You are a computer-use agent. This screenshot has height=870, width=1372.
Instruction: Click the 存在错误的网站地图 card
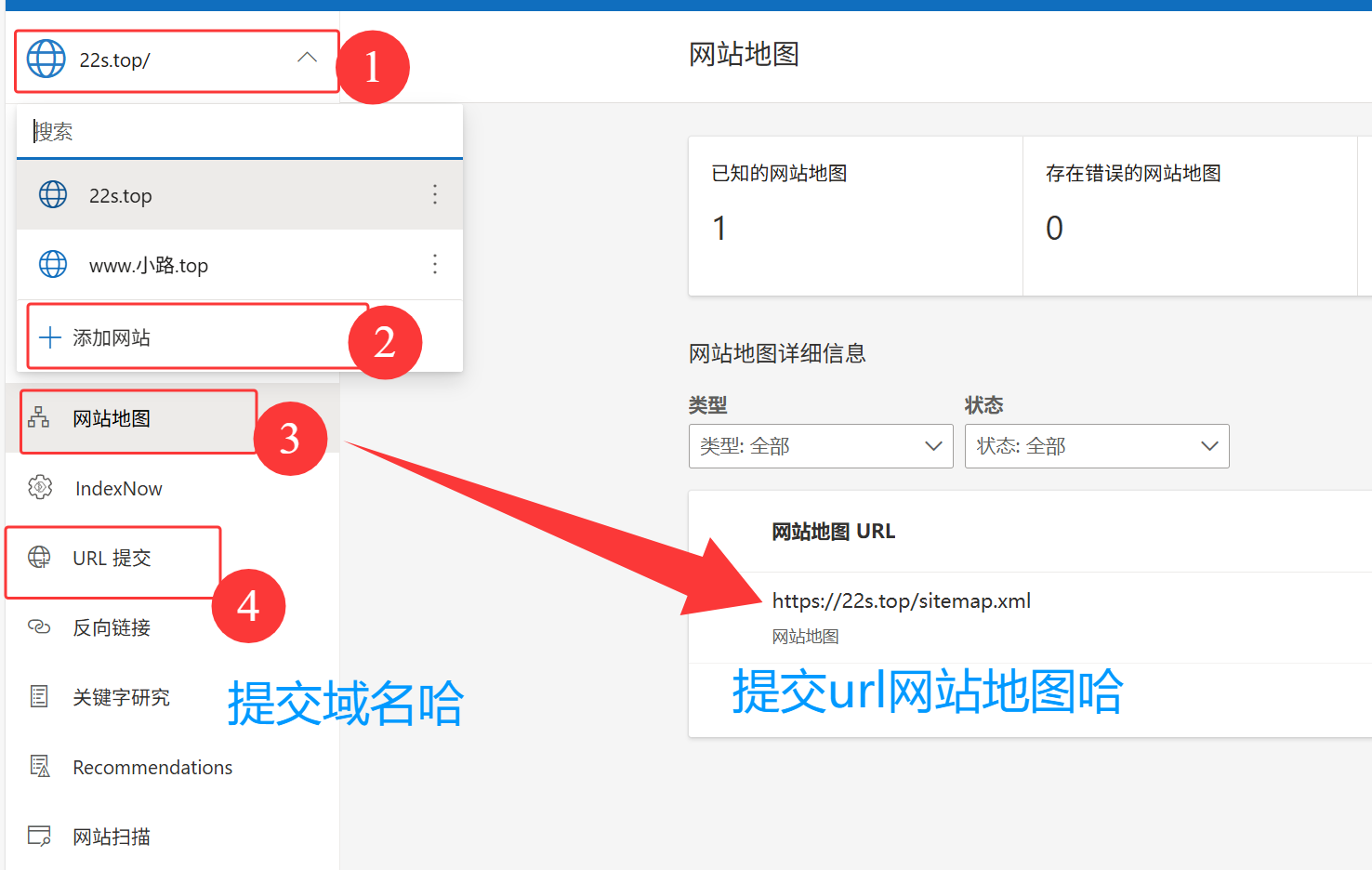click(1190, 217)
